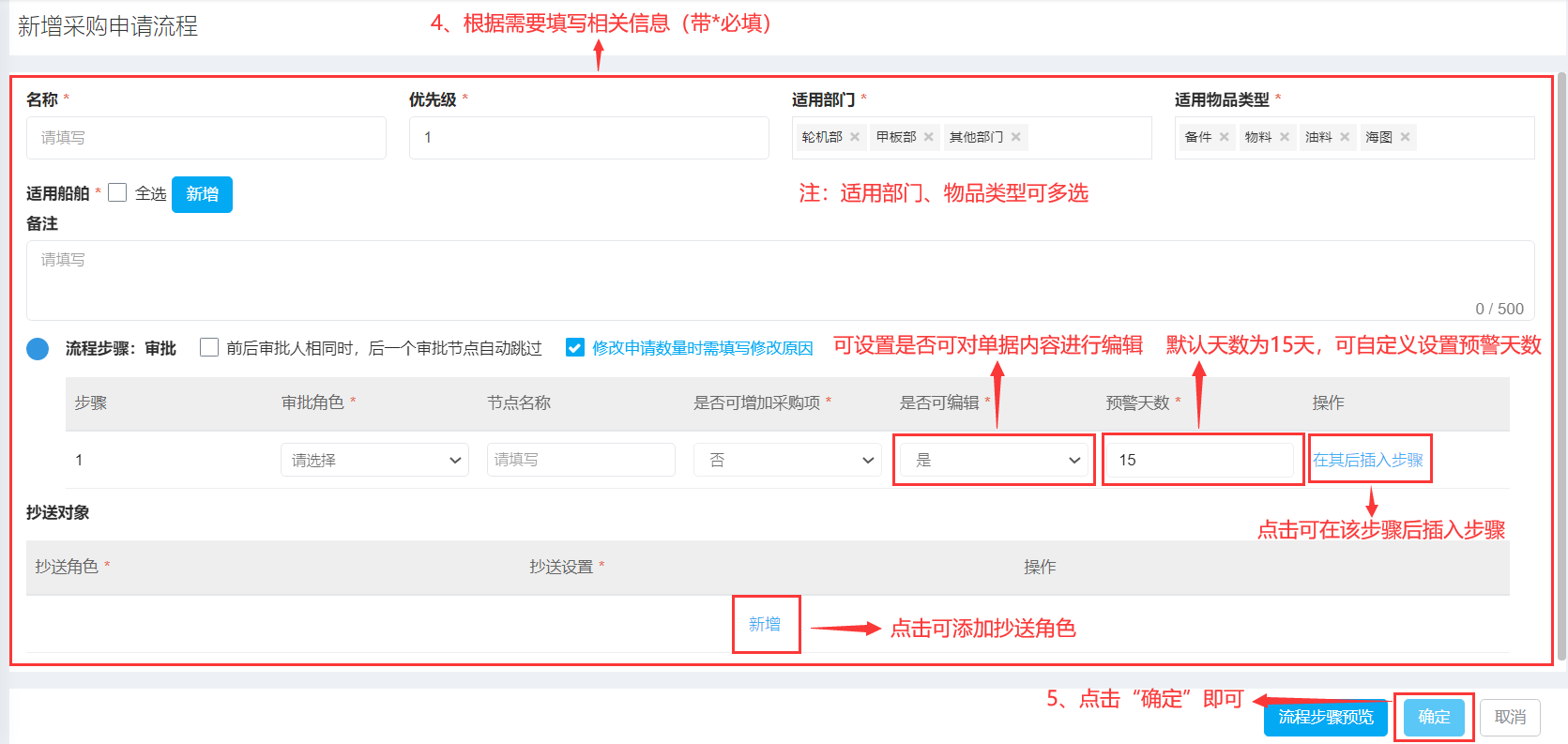
Task: Click the 流程步骤预览 button
Action: [x=1326, y=717]
